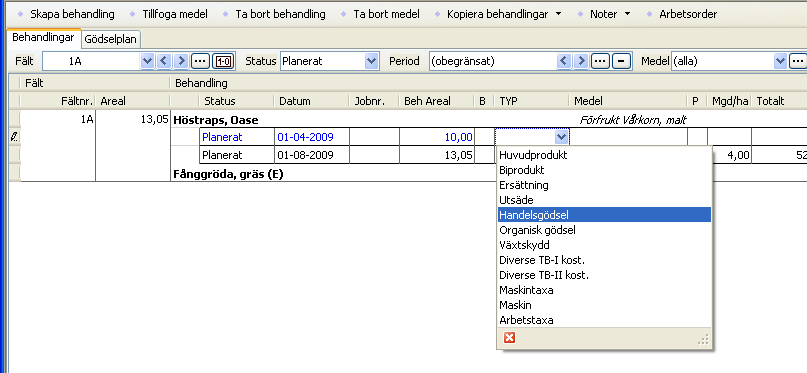Open field browse ellipsis button
The height and width of the screenshot is (373, 807).
pos(200,61)
